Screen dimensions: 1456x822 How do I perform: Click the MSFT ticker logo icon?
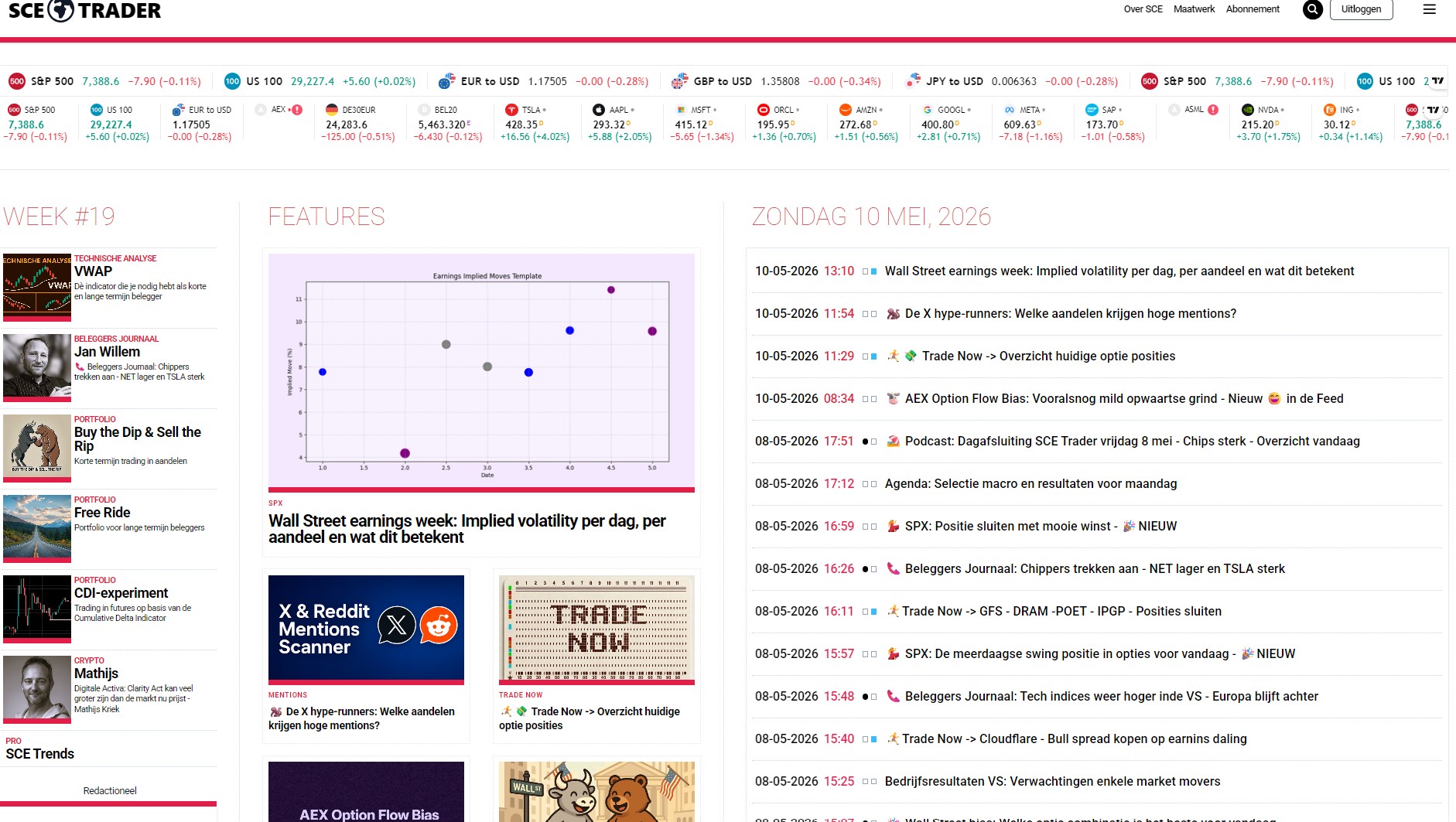pyautogui.click(x=681, y=110)
